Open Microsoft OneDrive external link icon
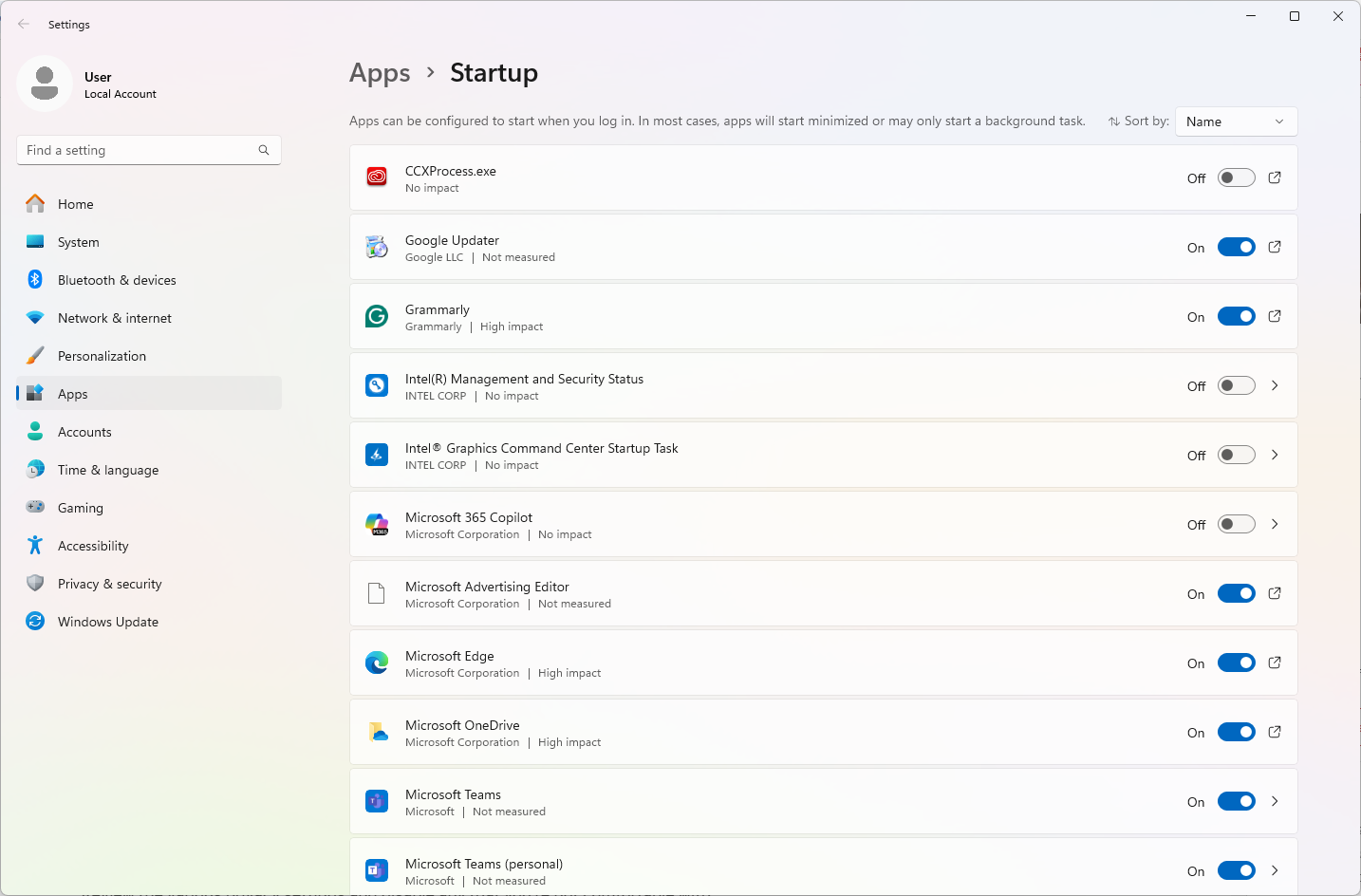The width and height of the screenshot is (1361, 896). coord(1275,732)
